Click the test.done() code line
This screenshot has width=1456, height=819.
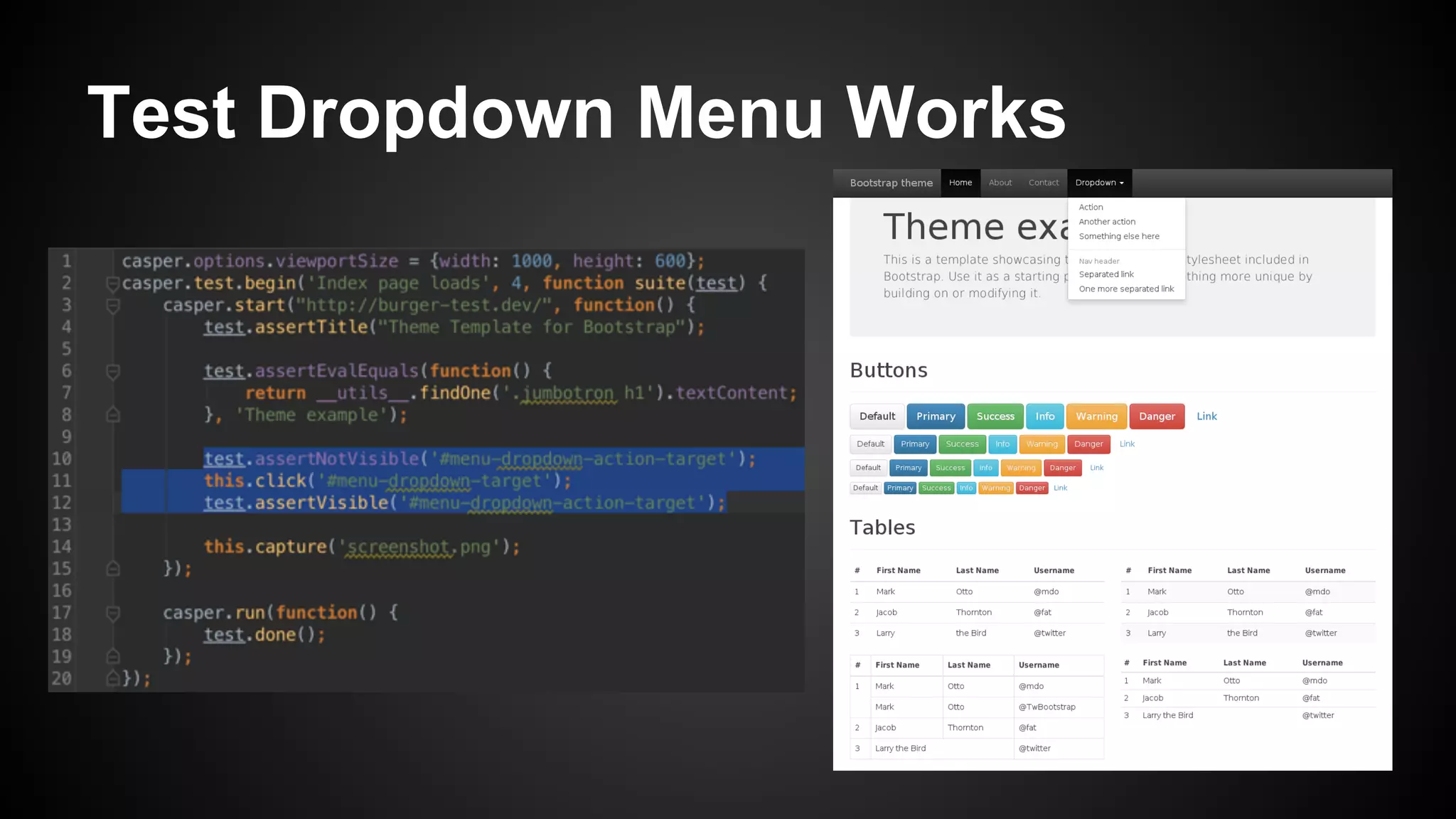(264, 634)
